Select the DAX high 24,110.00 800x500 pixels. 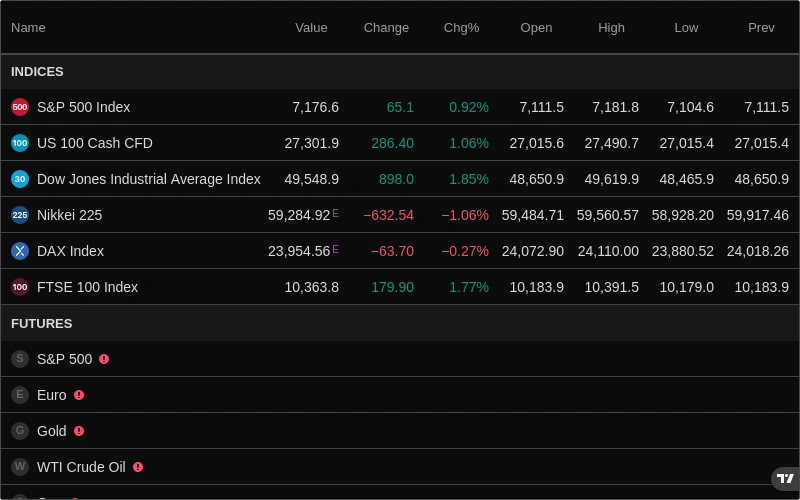(608, 251)
